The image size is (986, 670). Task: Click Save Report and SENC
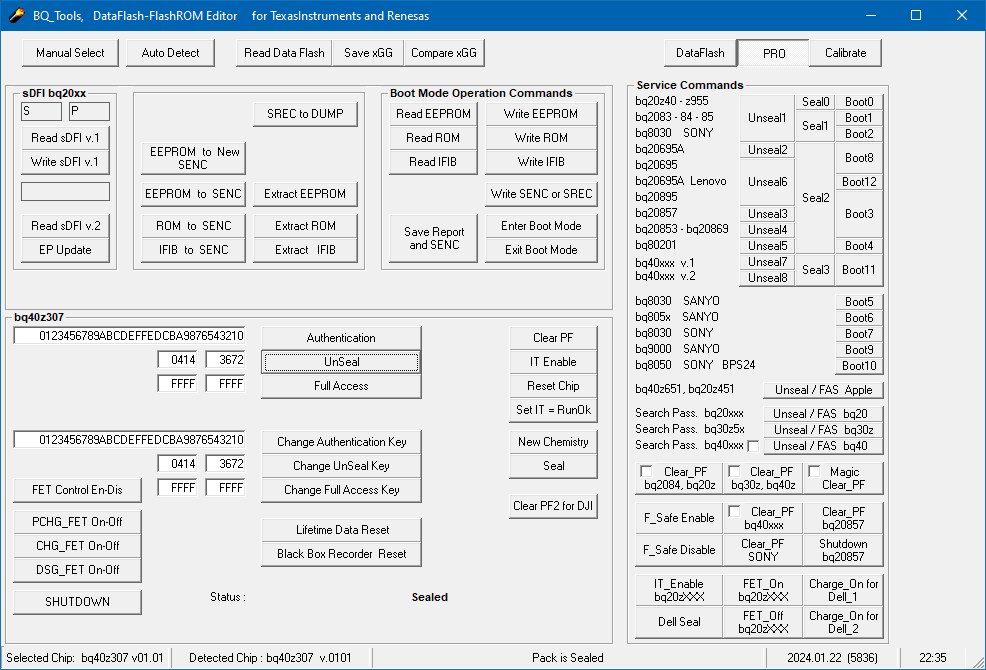tap(434, 238)
